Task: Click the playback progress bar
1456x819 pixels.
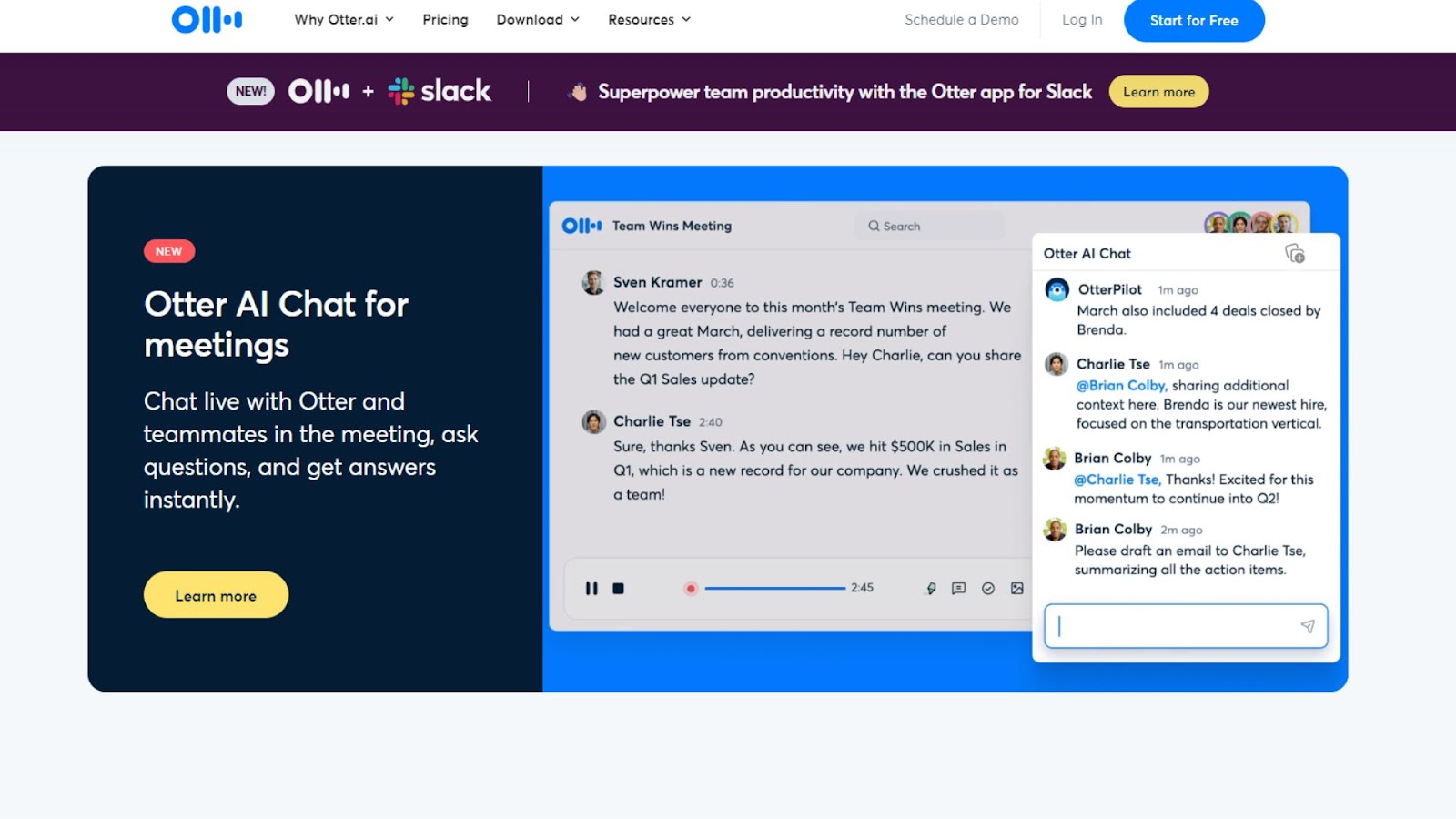Action: (773, 589)
